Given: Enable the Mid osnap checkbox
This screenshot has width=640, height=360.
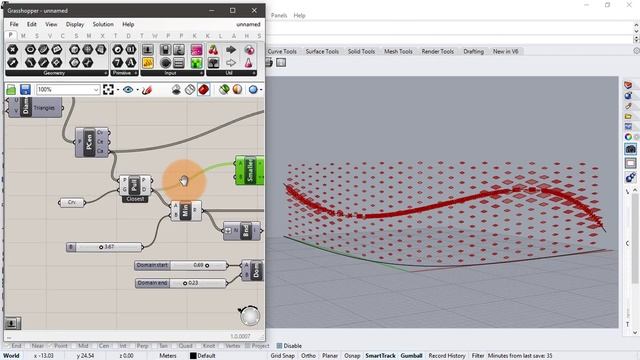Looking at the screenshot, I should pos(73,346).
